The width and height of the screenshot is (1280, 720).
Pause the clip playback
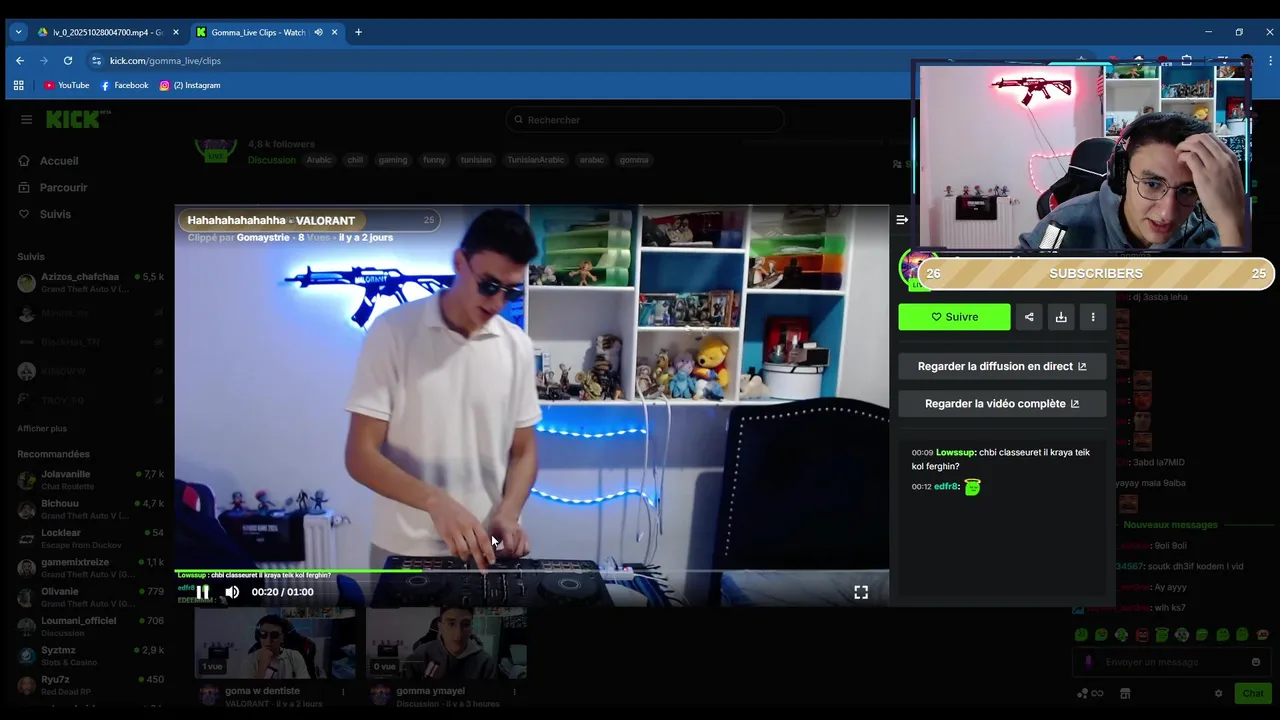click(x=202, y=592)
